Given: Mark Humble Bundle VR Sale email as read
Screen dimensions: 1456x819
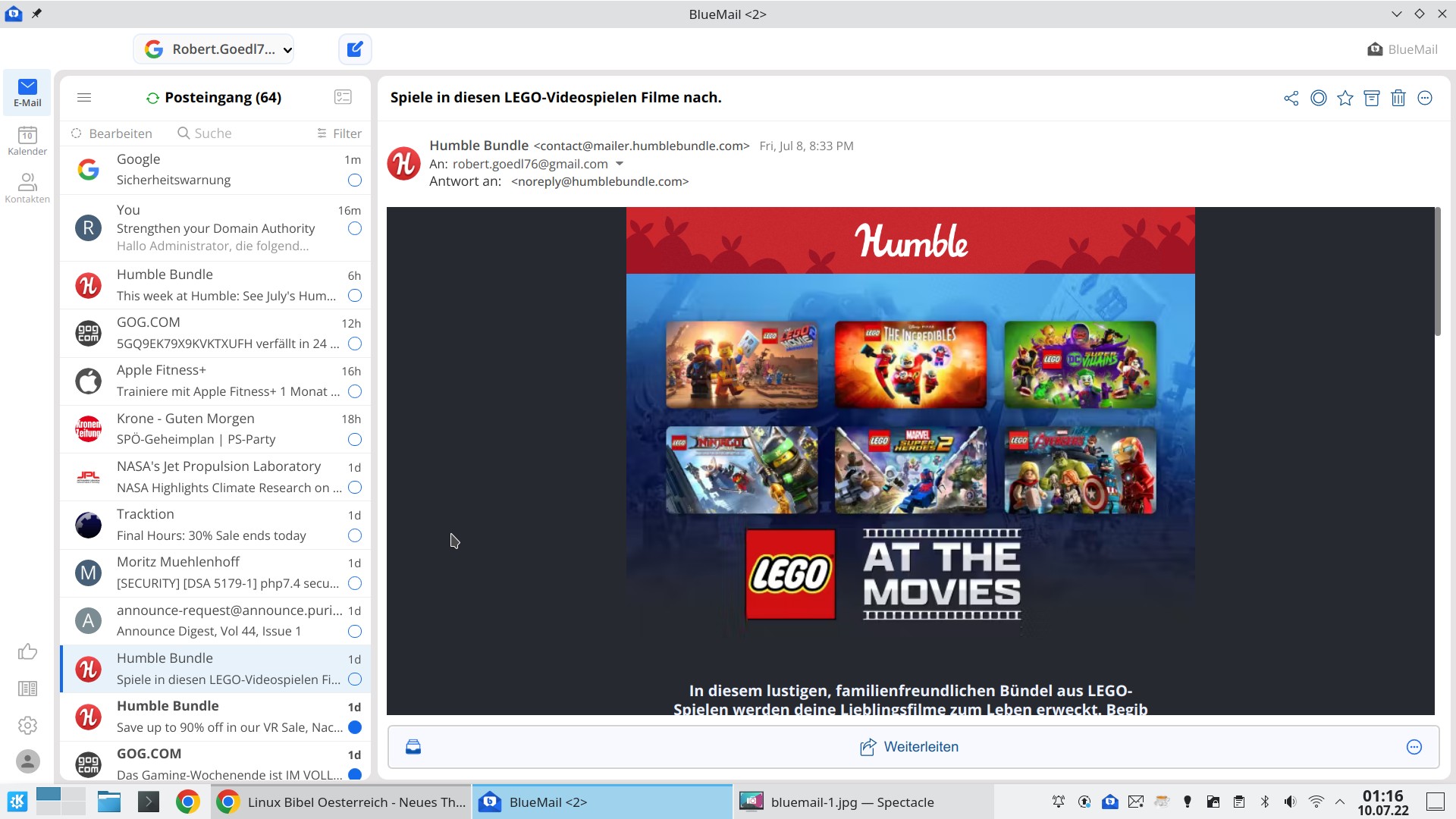Looking at the screenshot, I should [355, 727].
